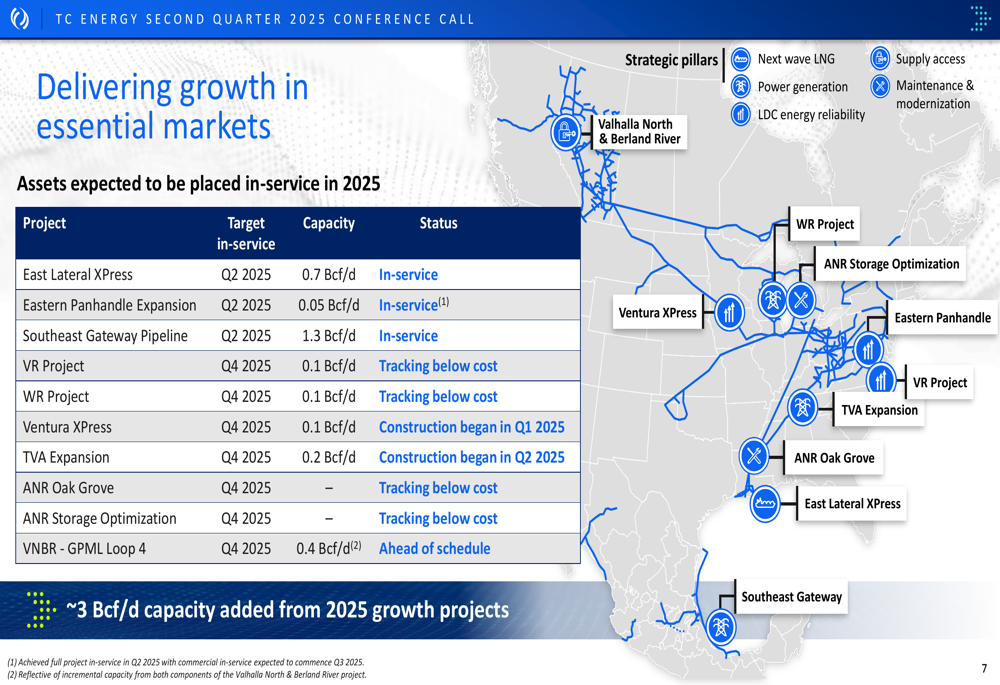Select the Valhalla North & Berland River marker icon
Image resolution: width=1000 pixels, height=685 pixels.
click(x=566, y=132)
